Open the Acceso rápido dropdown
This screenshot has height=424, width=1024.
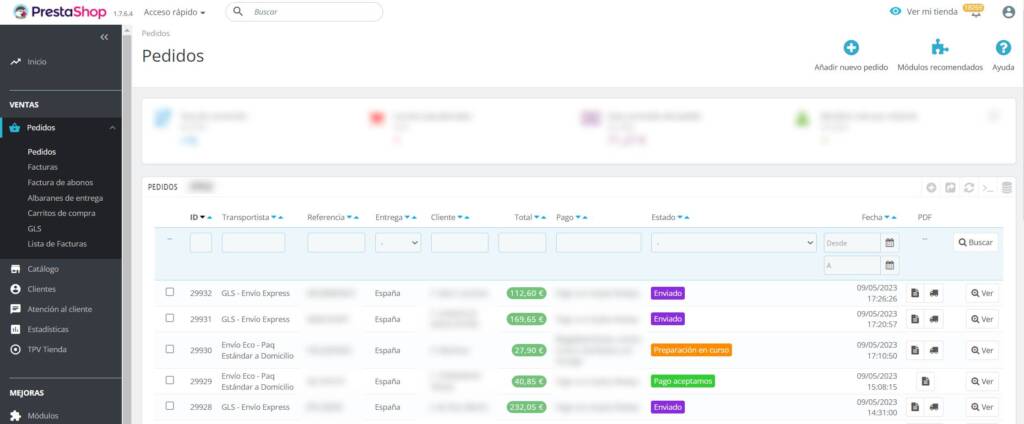[174, 12]
